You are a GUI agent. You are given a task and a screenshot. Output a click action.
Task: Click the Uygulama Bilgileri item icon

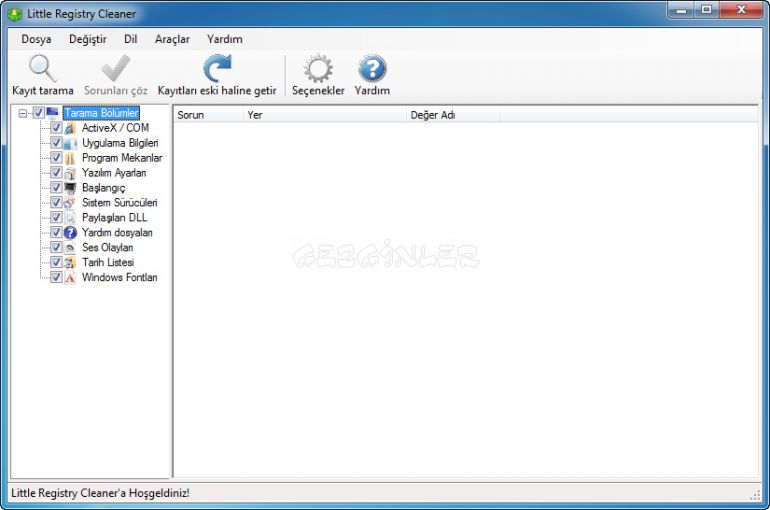click(x=70, y=143)
